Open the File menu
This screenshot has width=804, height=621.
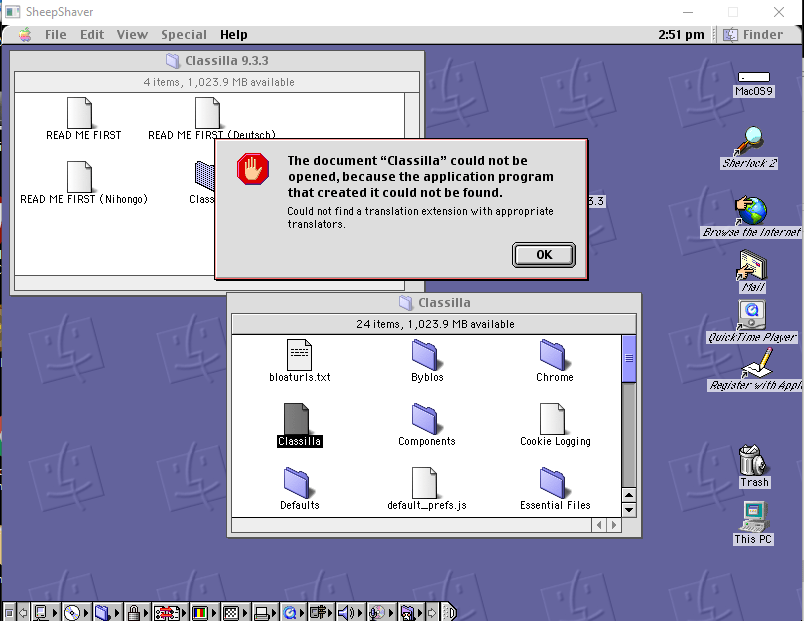click(55, 34)
